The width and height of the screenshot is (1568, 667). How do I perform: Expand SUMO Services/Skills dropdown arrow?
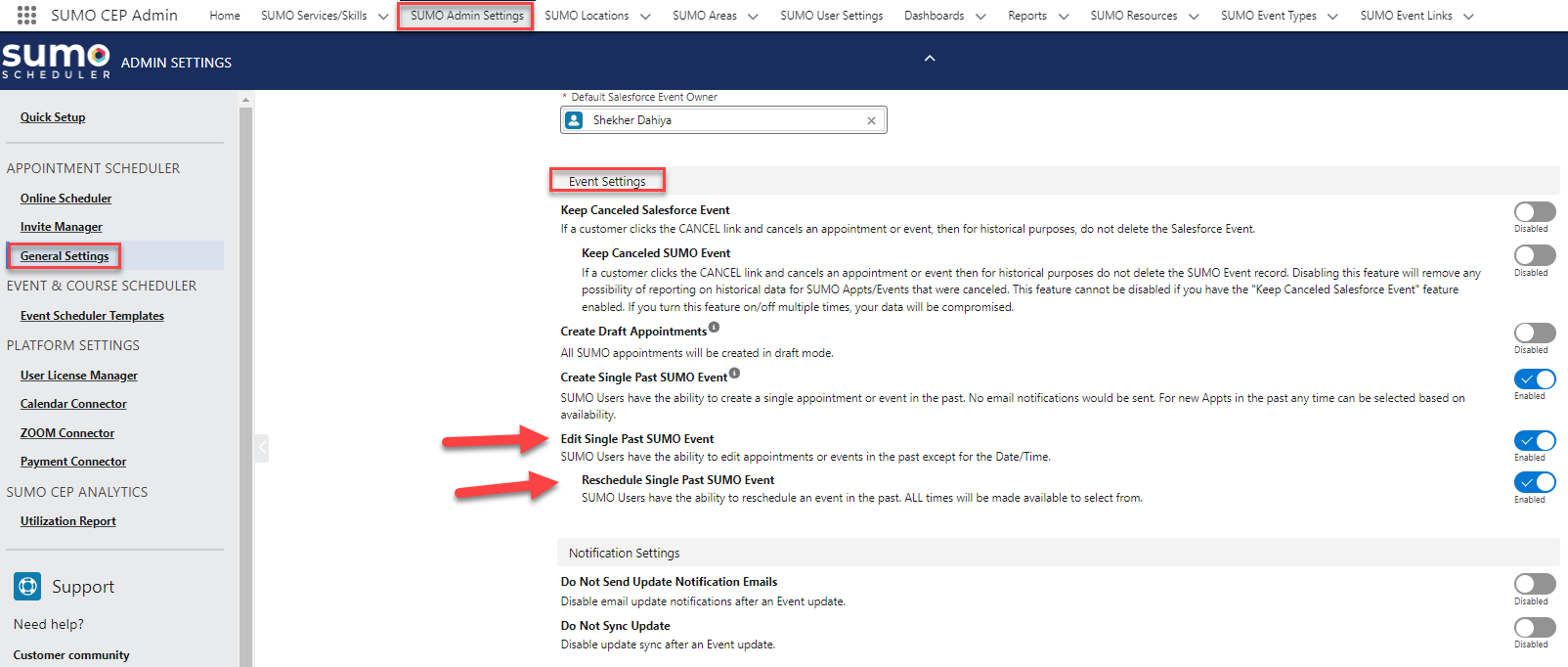(383, 17)
